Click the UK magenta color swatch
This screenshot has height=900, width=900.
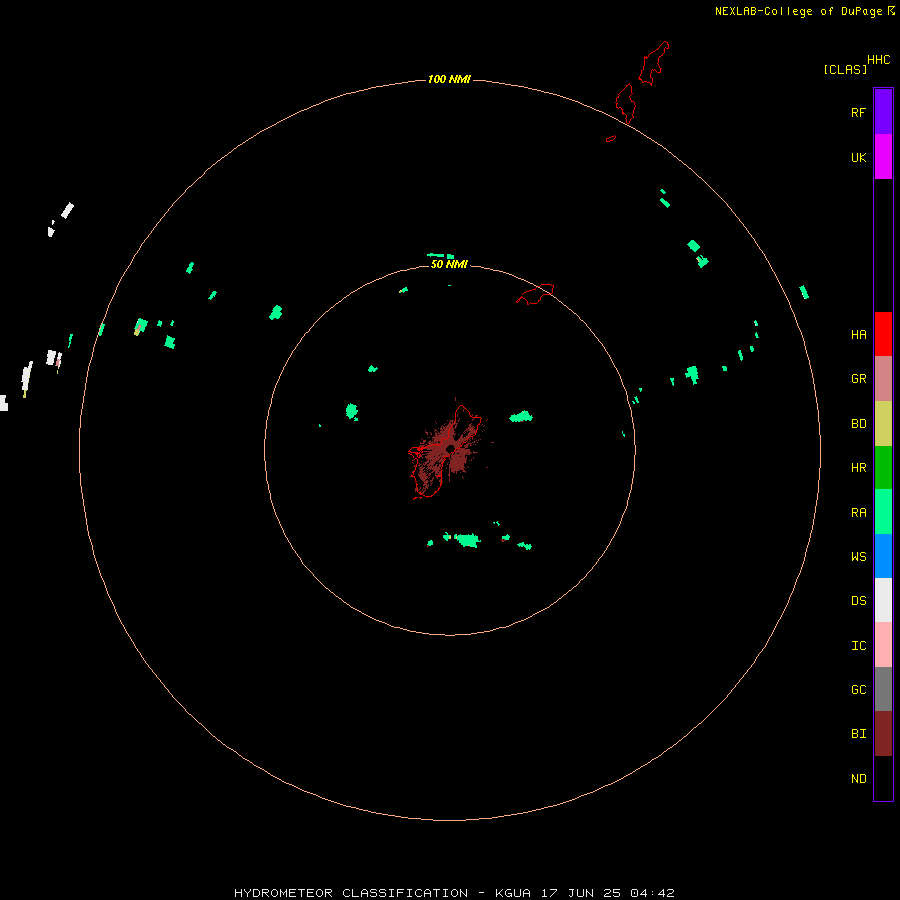tap(883, 157)
